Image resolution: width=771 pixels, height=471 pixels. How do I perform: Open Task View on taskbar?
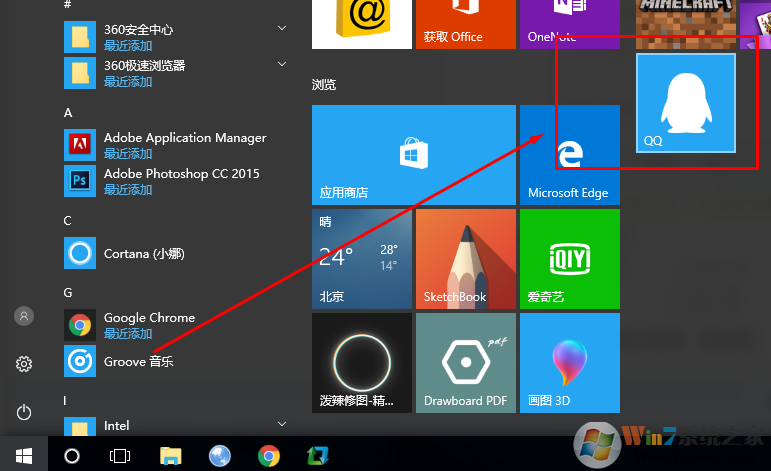[x=120, y=456]
